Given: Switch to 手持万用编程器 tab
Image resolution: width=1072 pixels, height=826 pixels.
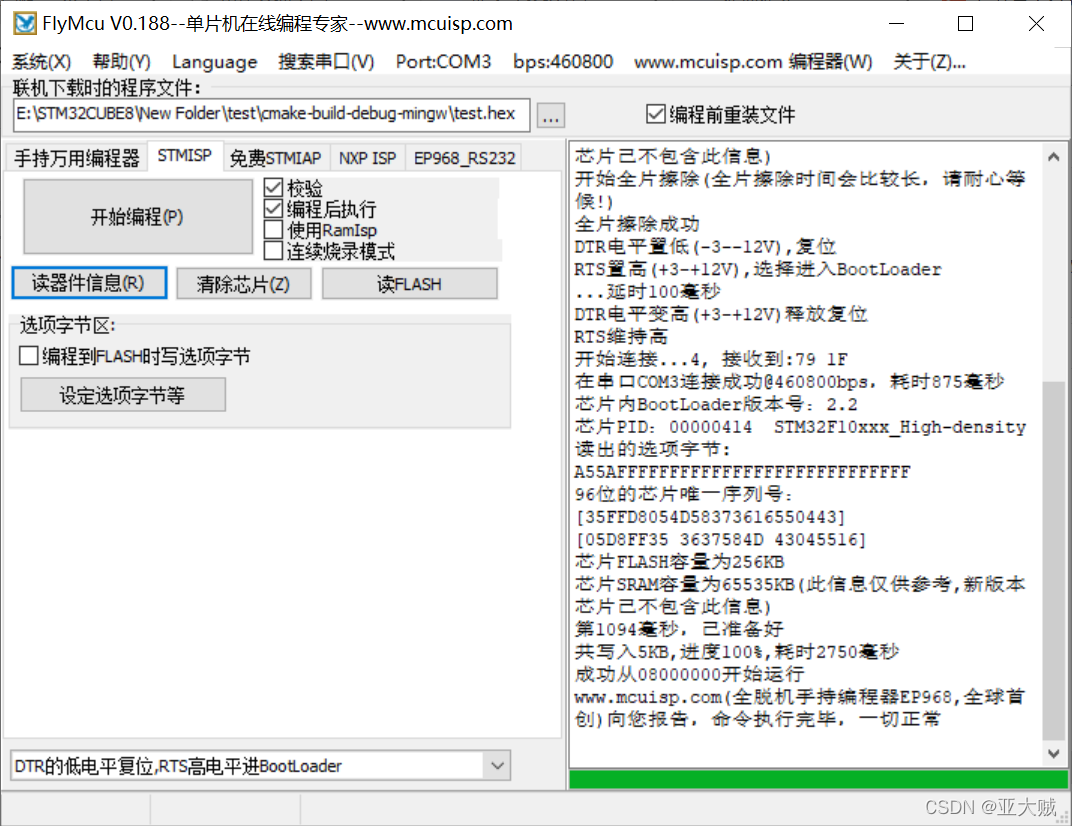Looking at the screenshot, I should click(77, 158).
